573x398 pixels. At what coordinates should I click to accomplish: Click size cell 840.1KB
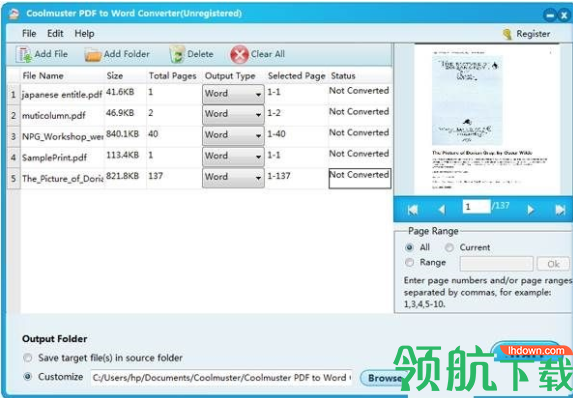coord(122,134)
